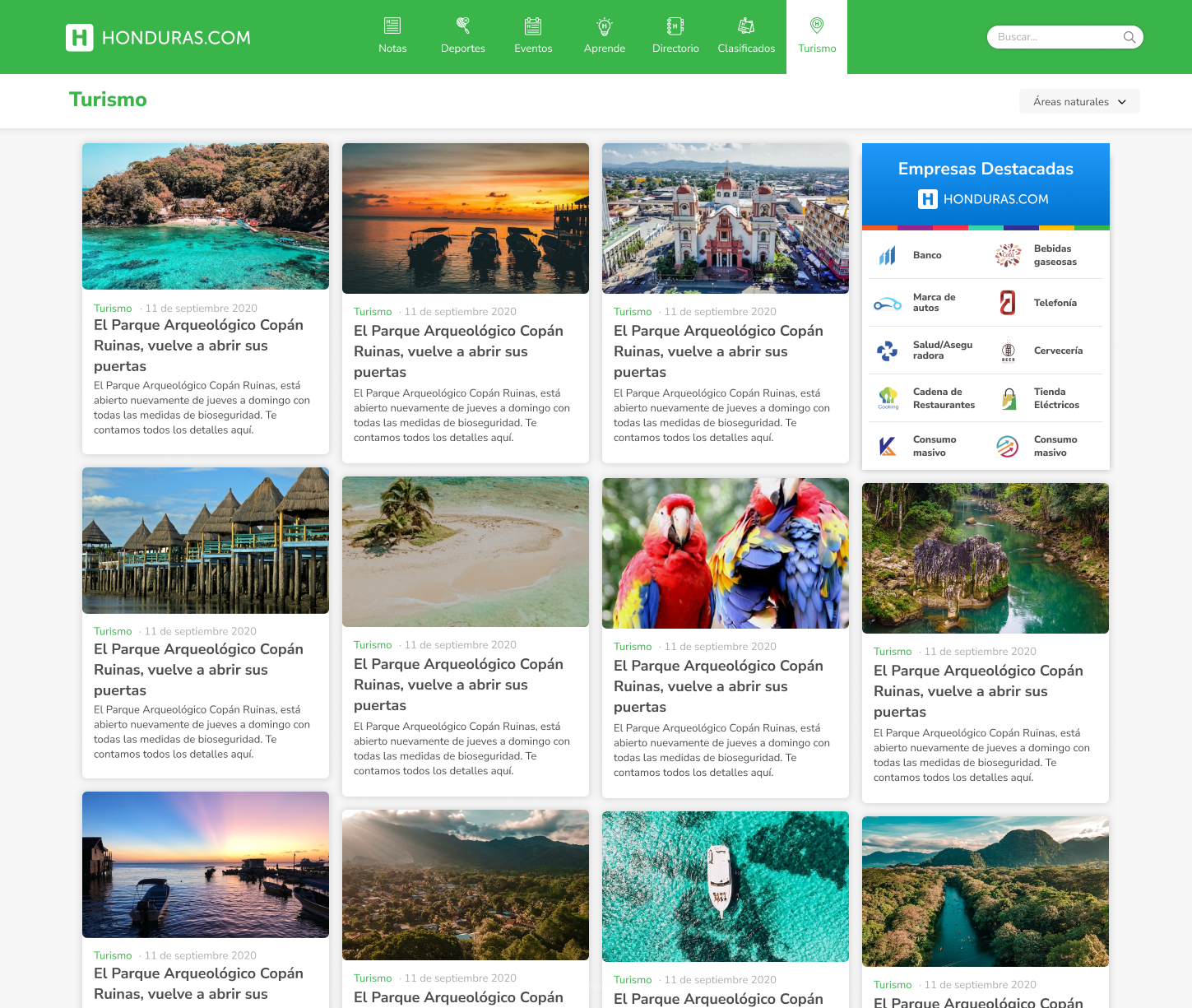
Task: Click the Telefonía company logo
Action: (x=1008, y=303)
